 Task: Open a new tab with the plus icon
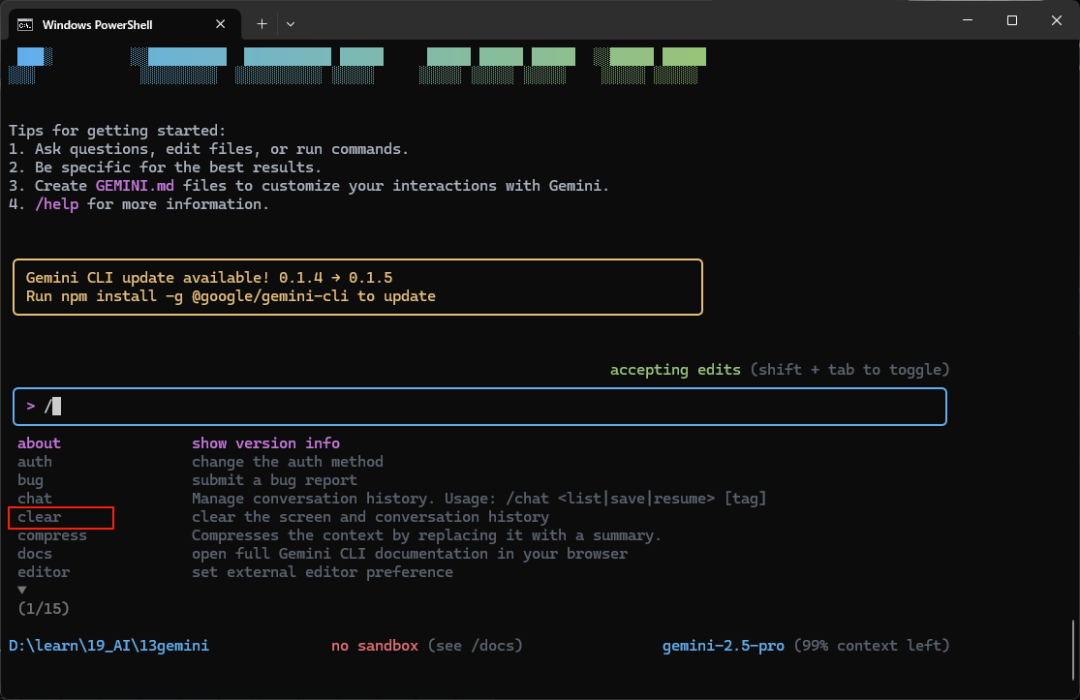(261, 23)
